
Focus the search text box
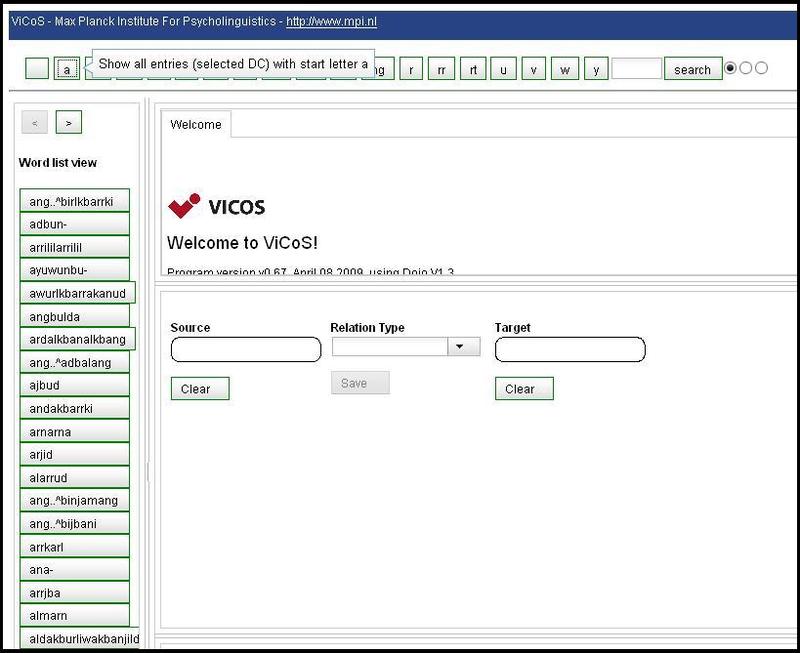pos(636,68)
